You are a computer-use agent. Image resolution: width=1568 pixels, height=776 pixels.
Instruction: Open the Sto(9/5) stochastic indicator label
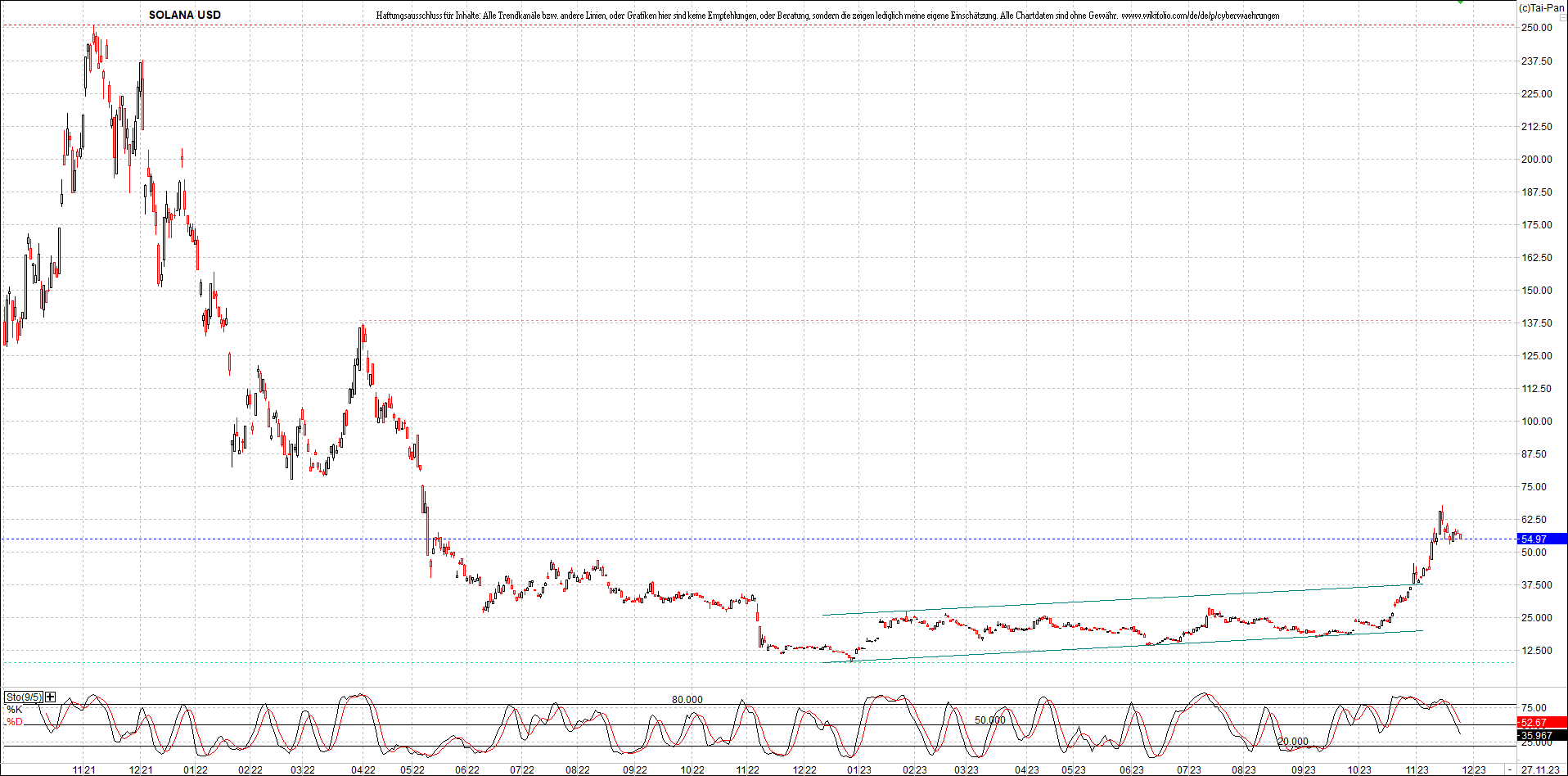click(x=24, y=697)
